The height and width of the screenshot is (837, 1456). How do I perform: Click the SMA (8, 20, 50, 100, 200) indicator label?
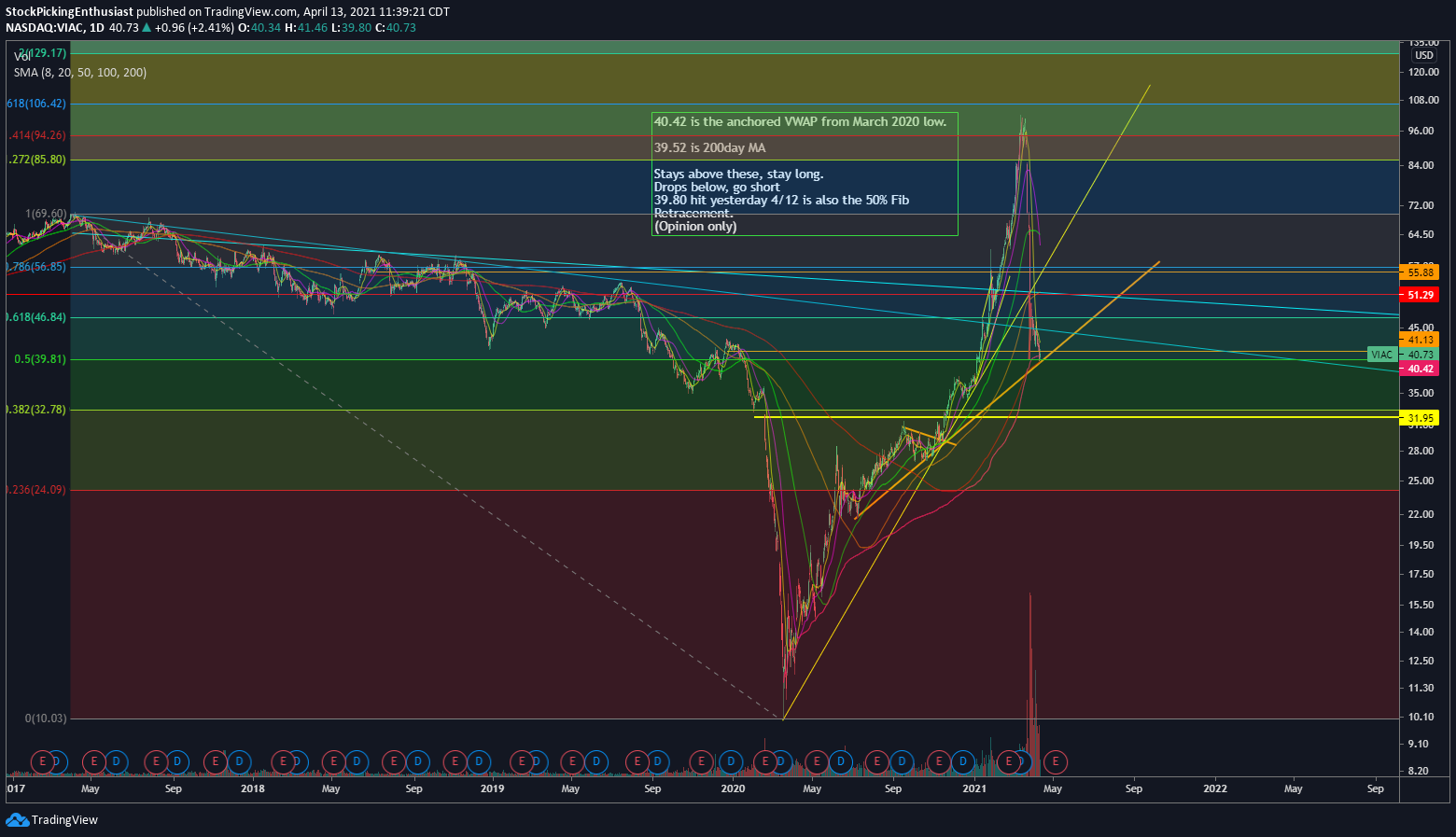coord(79,72)
